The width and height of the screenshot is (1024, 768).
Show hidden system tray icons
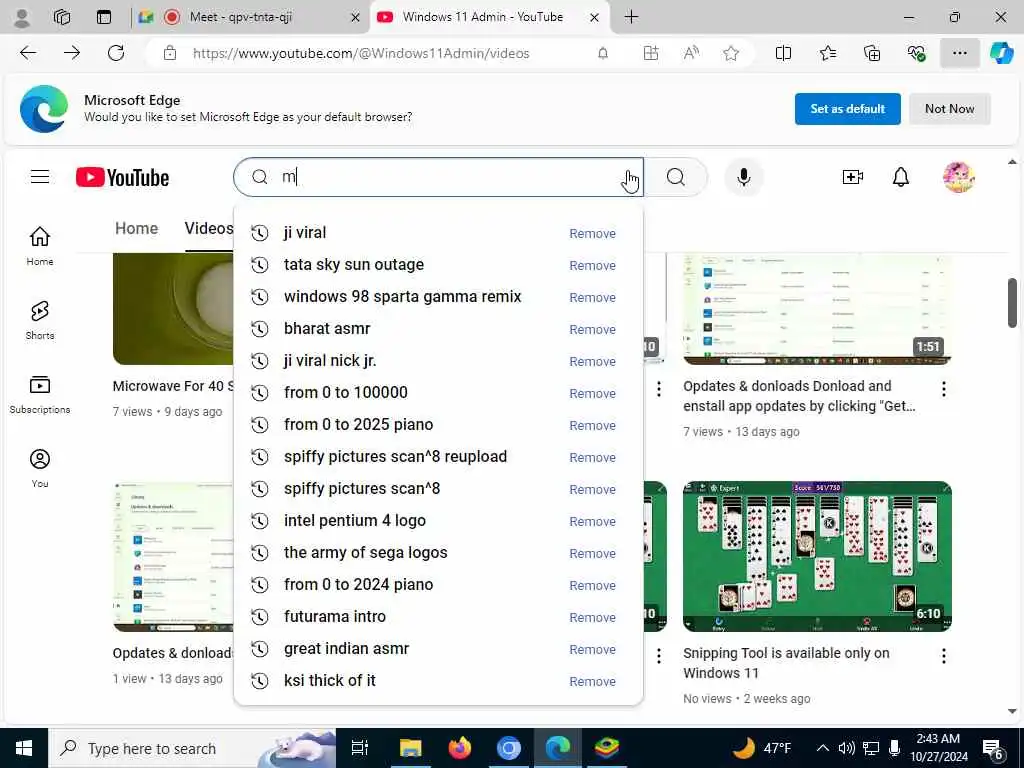[x=823, y=748]
